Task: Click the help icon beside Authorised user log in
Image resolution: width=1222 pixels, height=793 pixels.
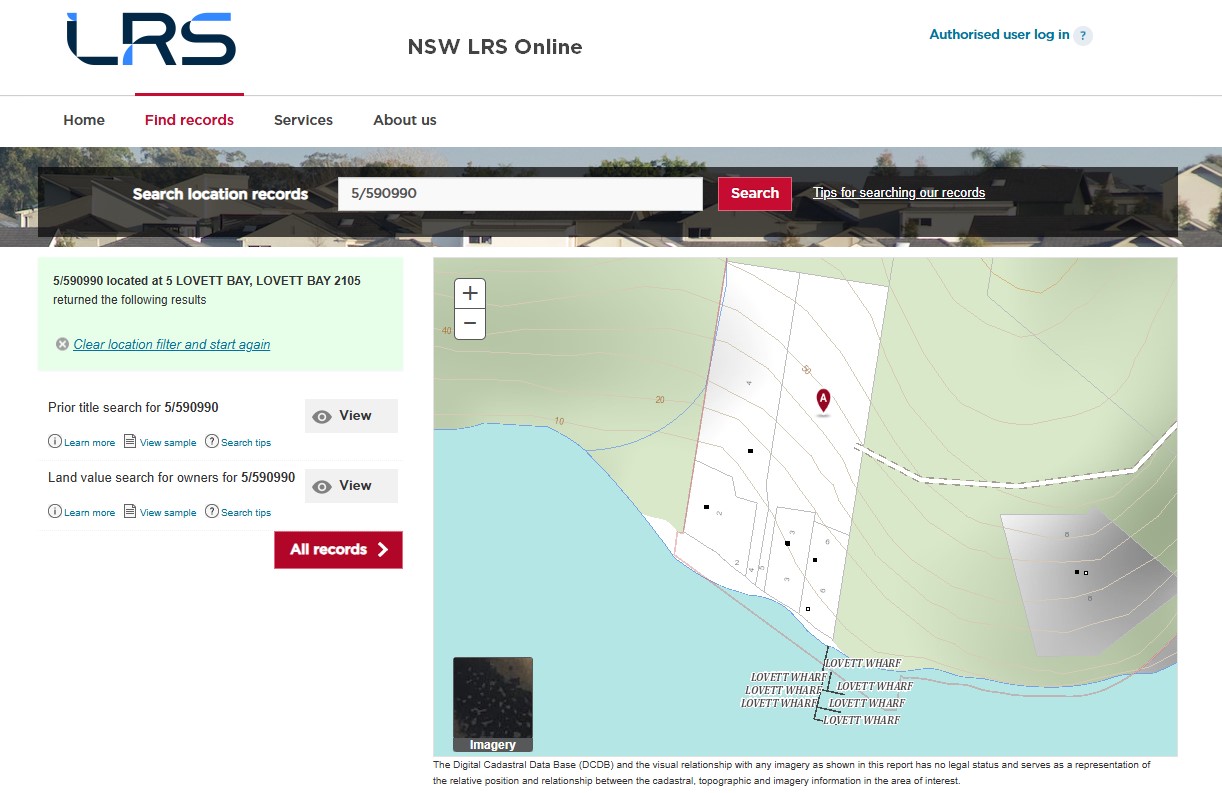Action: tap(1083, 36)
